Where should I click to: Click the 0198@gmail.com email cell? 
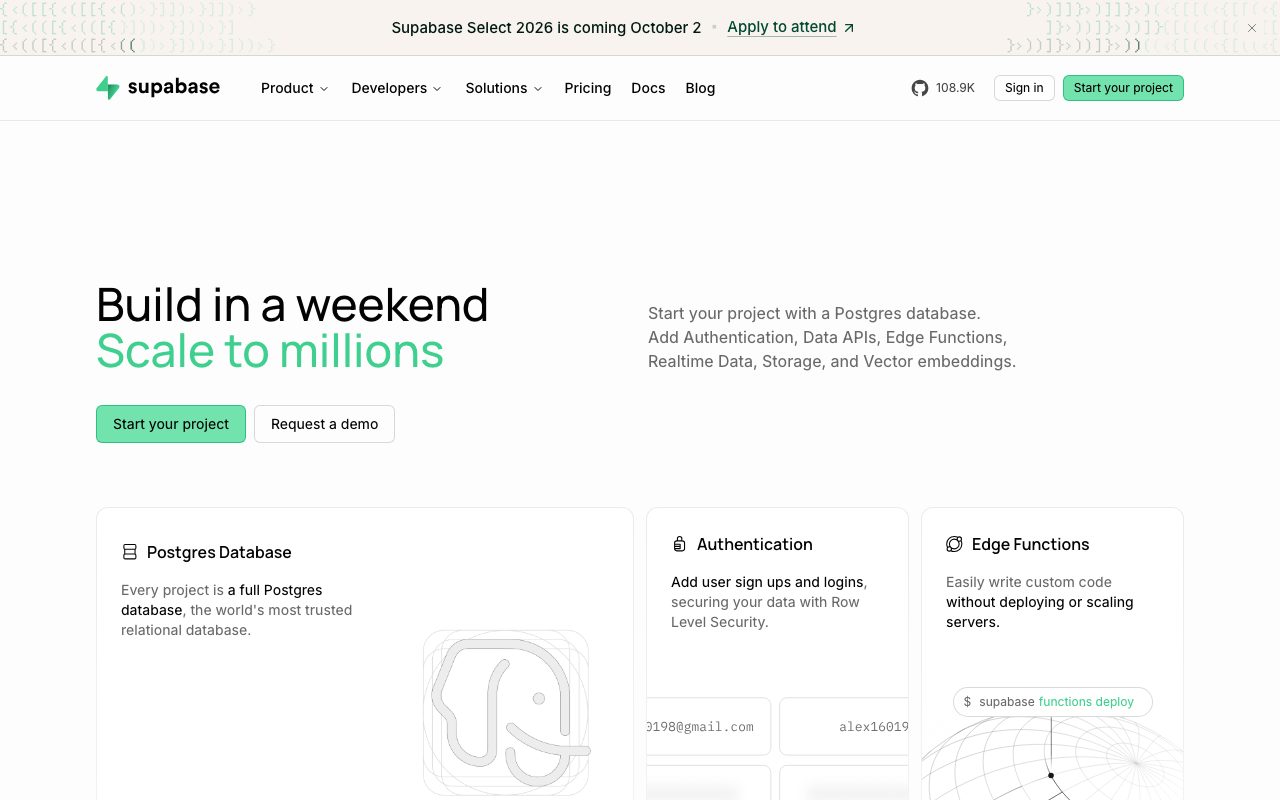point(708,727)
